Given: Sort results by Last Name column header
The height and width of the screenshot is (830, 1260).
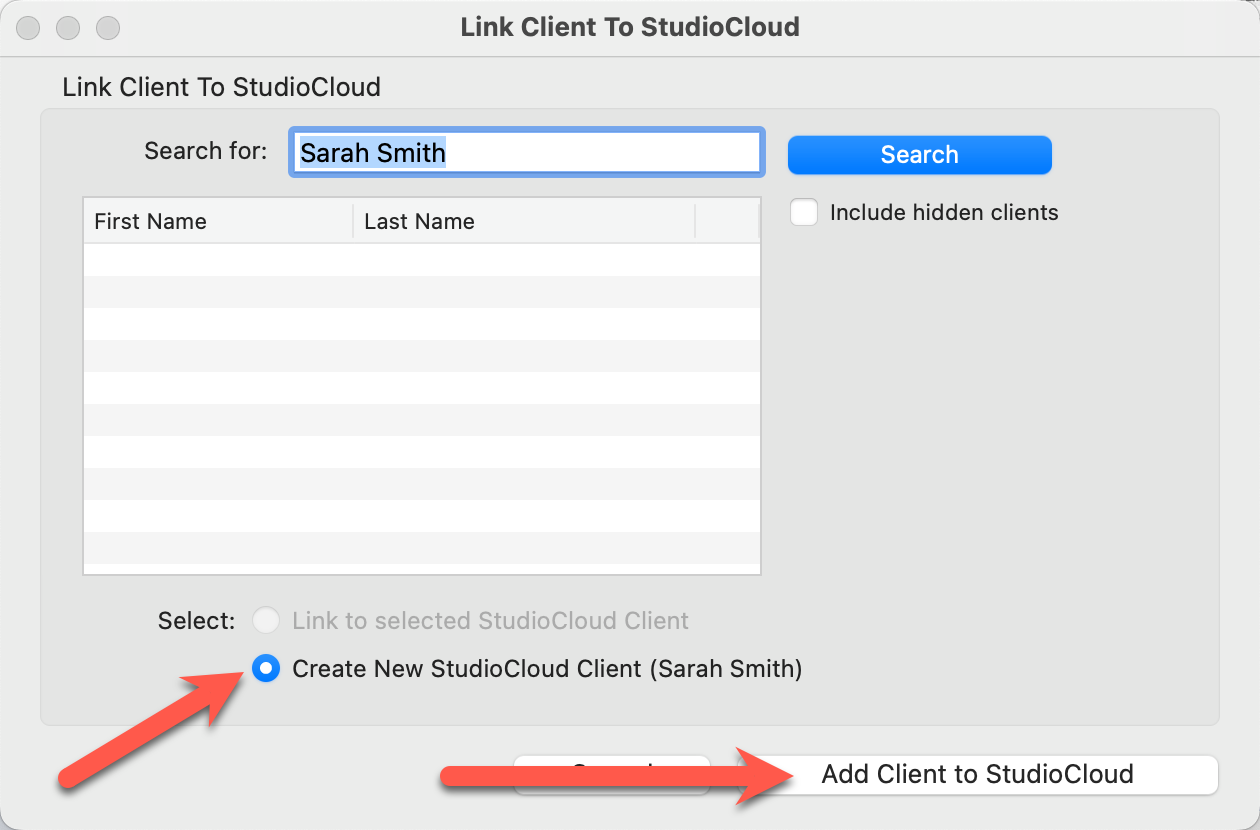Looking at the screenshot, I should [523, 222].
